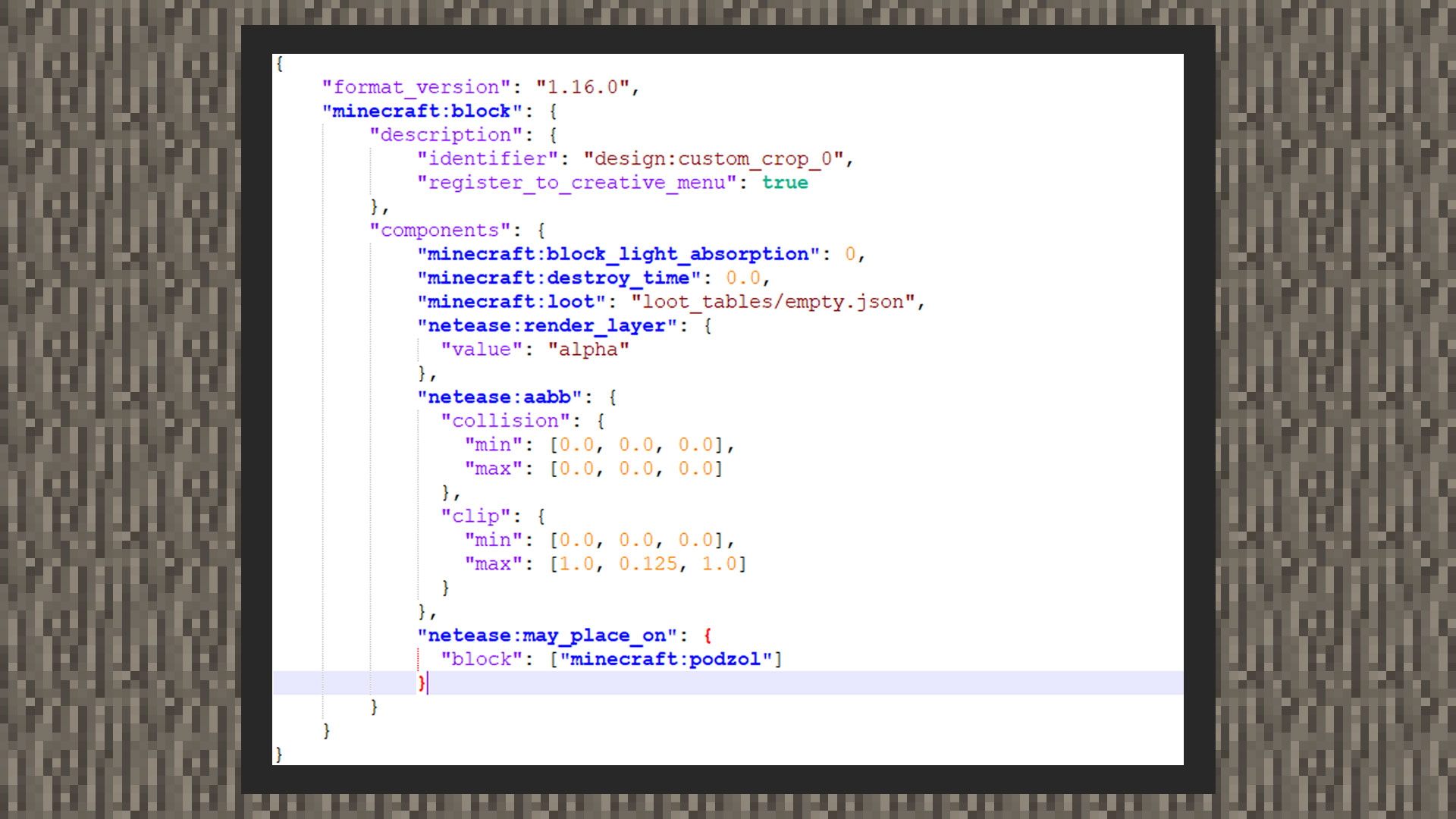Click the red closing brace on highlighted line
This screenshot has width=1456, height=819.
(x=422, y=683)
